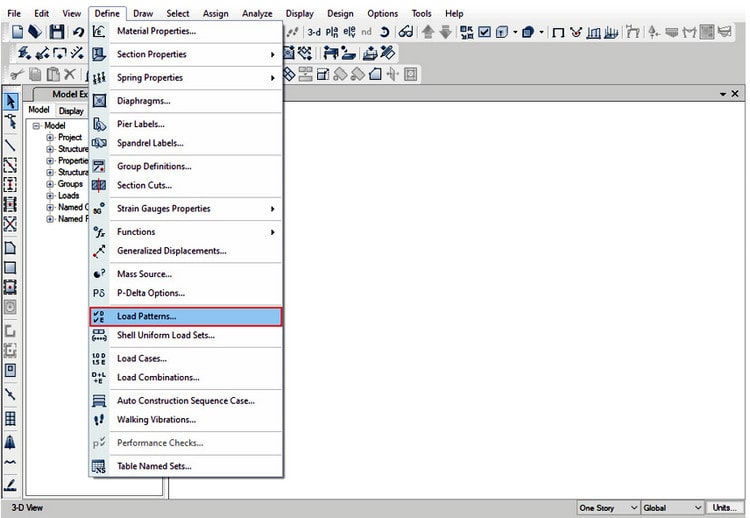The image size is (750, 518).
Task: Click the Move Down in List arrow icon
Action: coord(445,32)
